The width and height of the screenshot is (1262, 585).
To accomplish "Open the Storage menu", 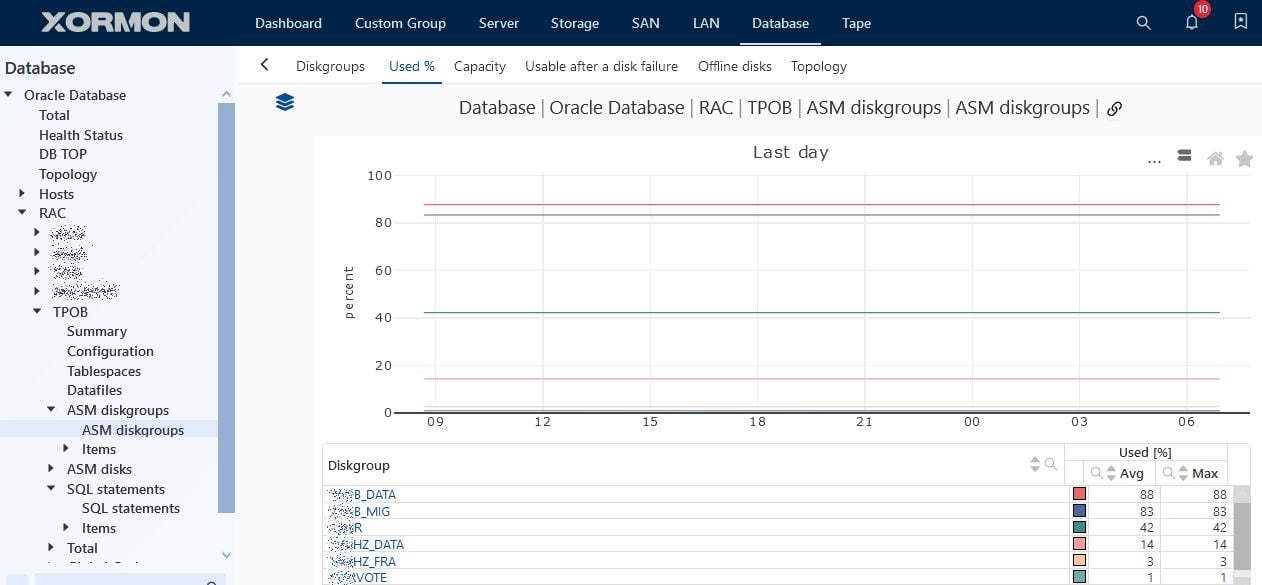I will point(575,23).
